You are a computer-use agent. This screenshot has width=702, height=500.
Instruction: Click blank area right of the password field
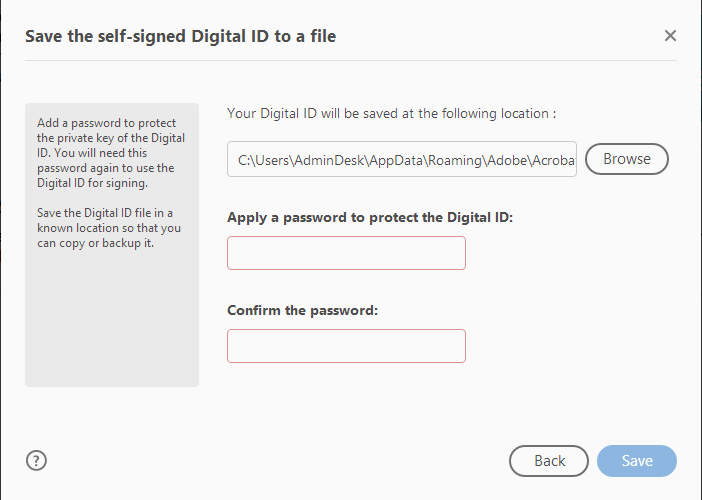(570, 253)
